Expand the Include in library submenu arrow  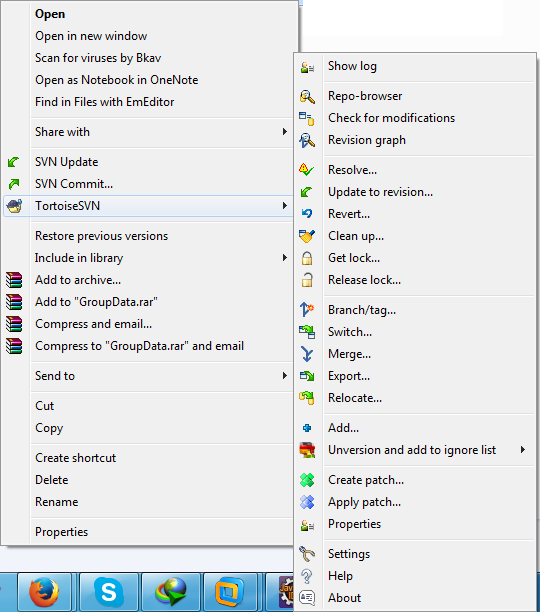pyautogui.click(x=285, y=258)
